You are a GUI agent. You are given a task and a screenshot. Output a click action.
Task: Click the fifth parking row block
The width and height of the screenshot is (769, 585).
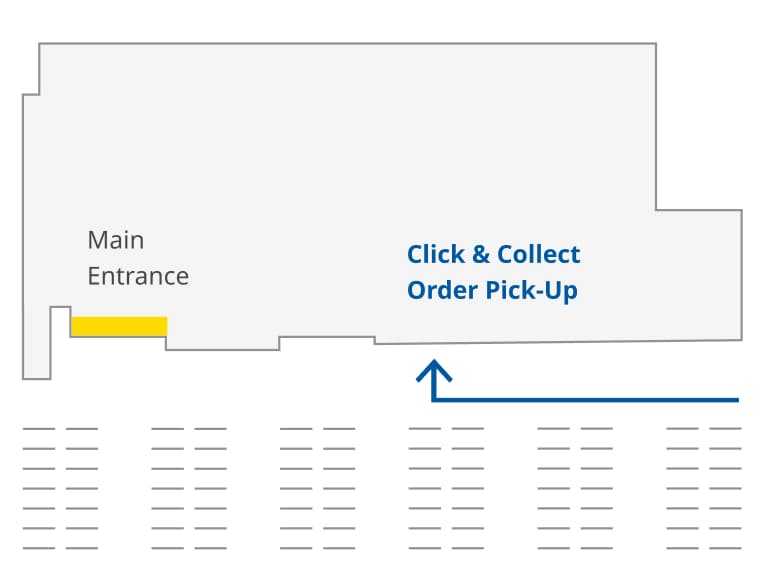click(x=575, y=488)
